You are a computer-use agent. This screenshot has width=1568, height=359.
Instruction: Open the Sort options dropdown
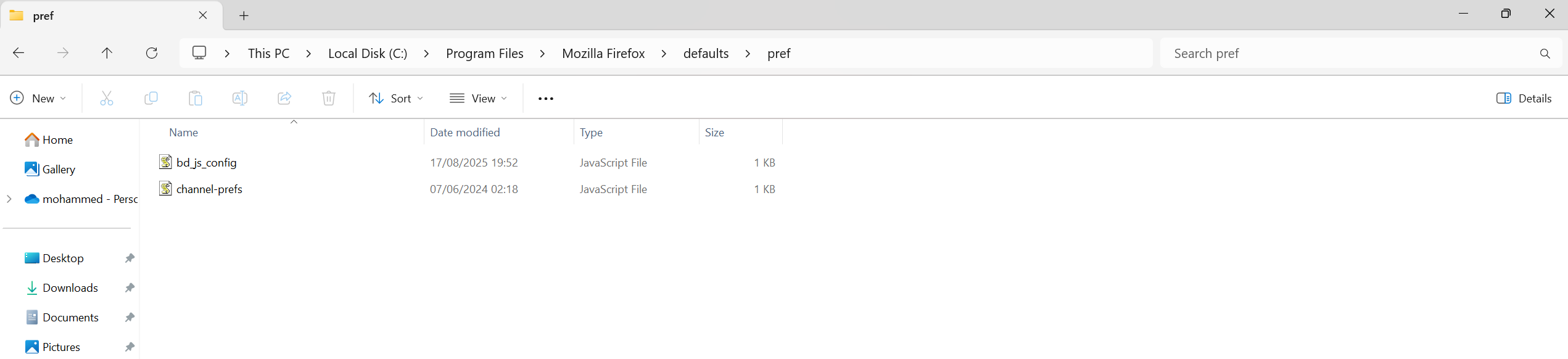coord(396,98)
